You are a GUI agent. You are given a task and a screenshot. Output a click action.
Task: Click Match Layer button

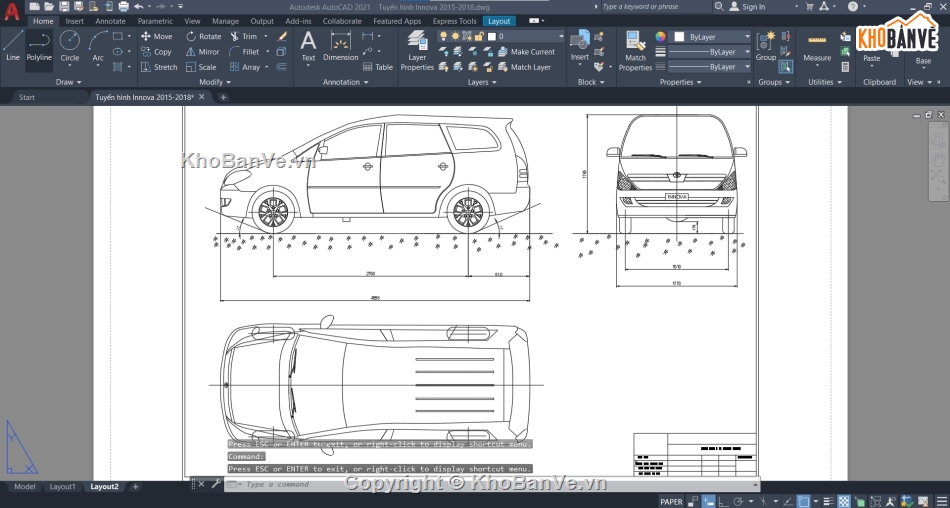tap(525, 67)
